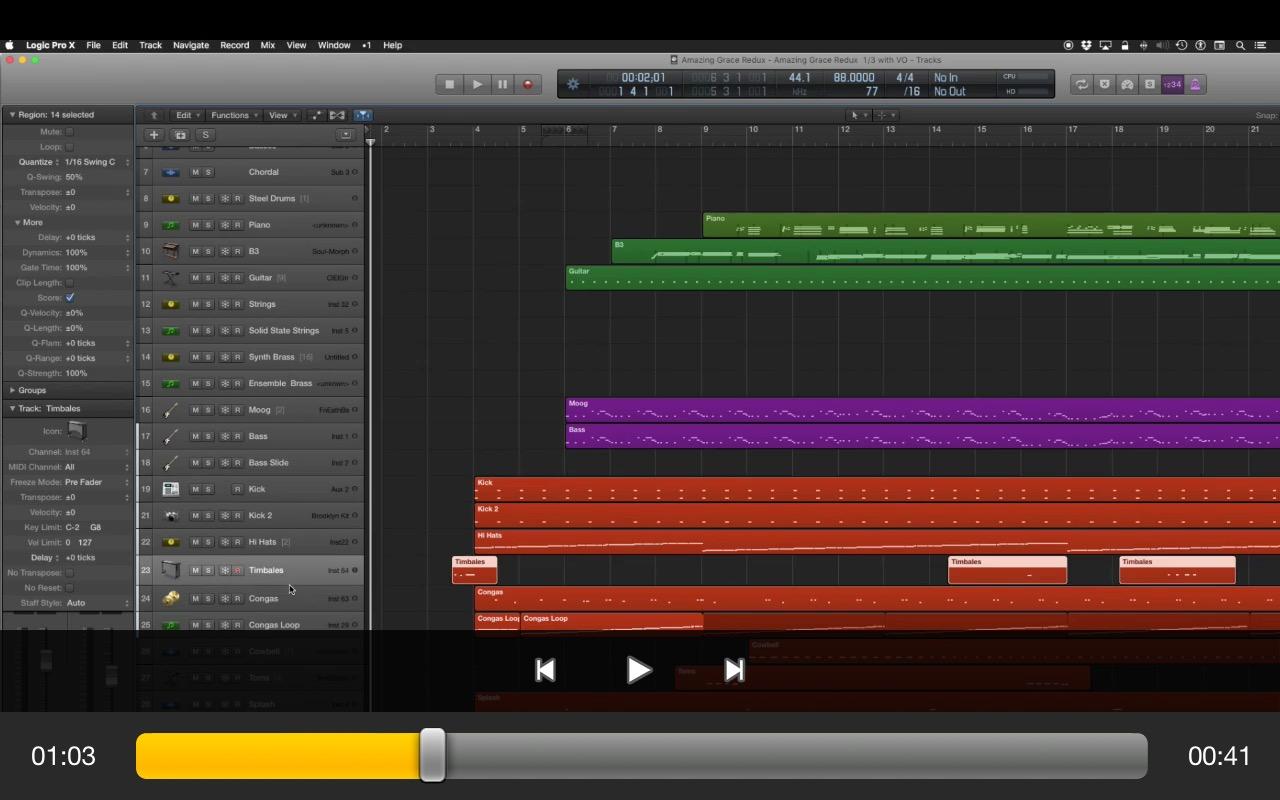Click the Timbales track instrument icon
This screenshot has width=1280, height=800.
point(171,570)
